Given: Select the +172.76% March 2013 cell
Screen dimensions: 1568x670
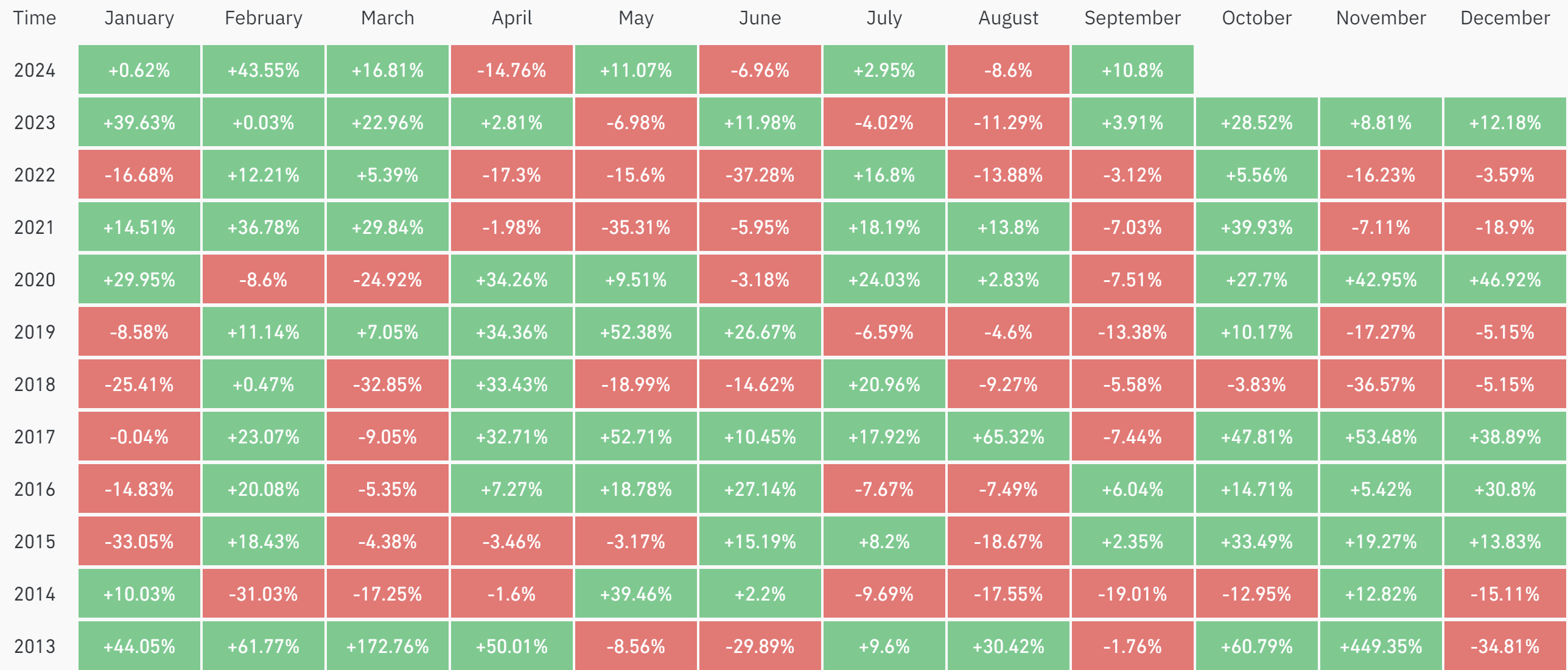Looking at the screenshot, I should tap(387, 646).
